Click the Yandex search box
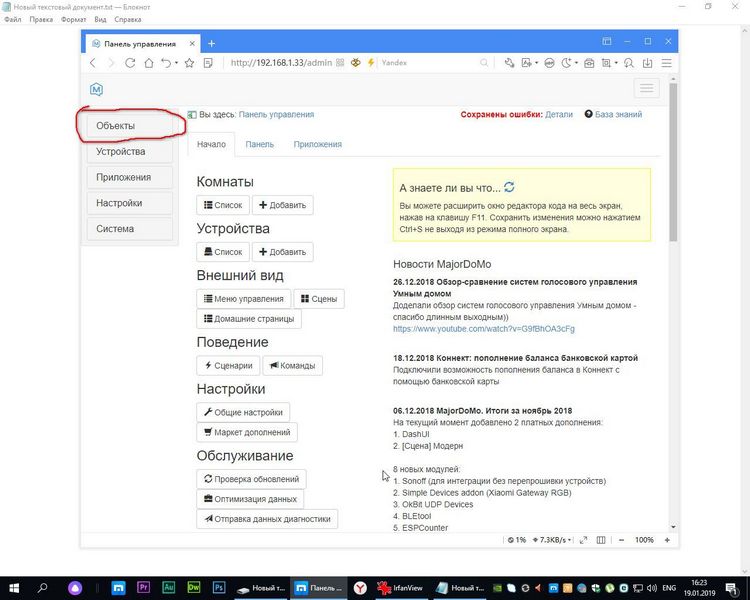Image resolution: width=750 pixels, height=600 pixels. [429, 63]
